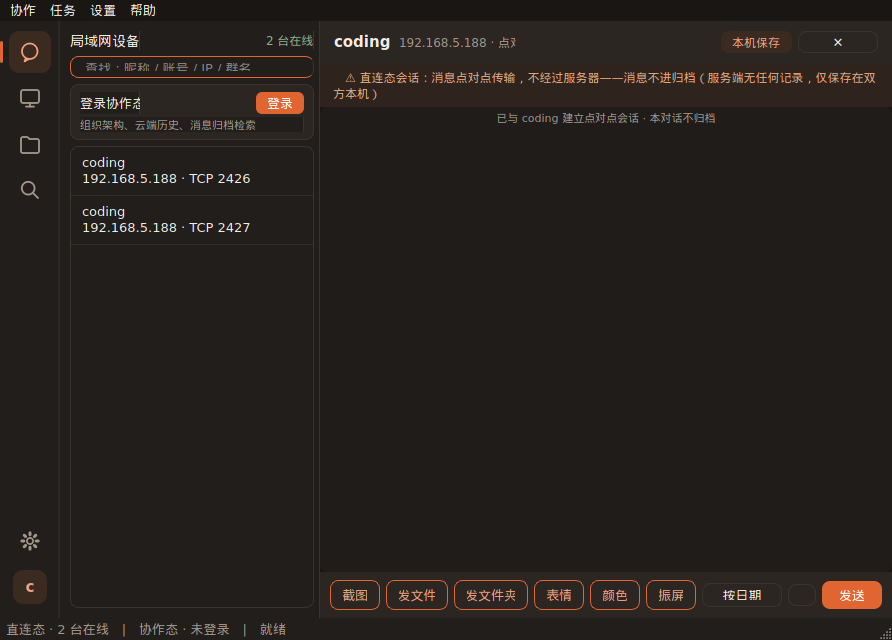The height and width of the screenshot is (640, 892).
Task: Click the sun-shaped gear icon in the sidebar
Action: [x=30, y=540]
